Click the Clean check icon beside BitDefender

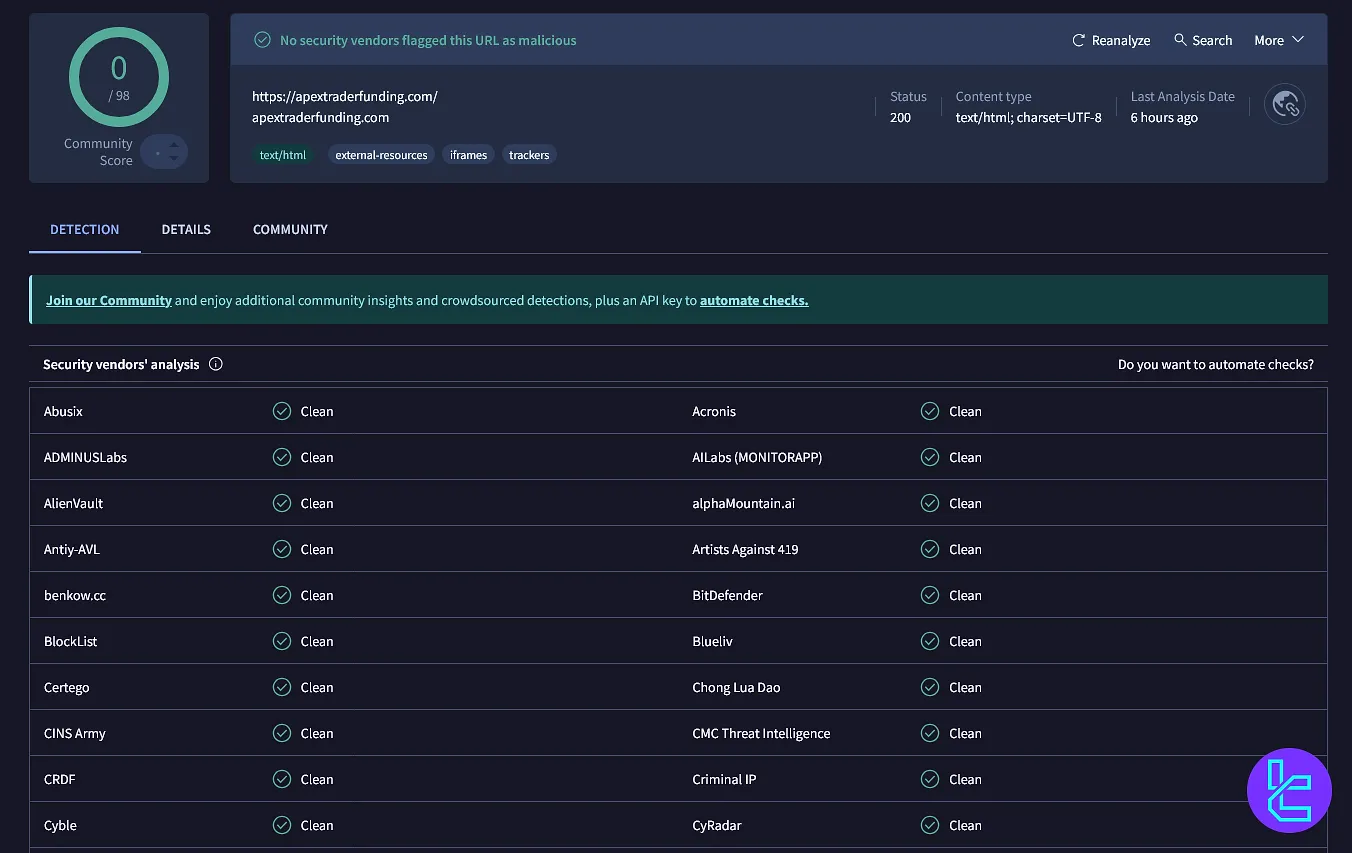[930, 595]
